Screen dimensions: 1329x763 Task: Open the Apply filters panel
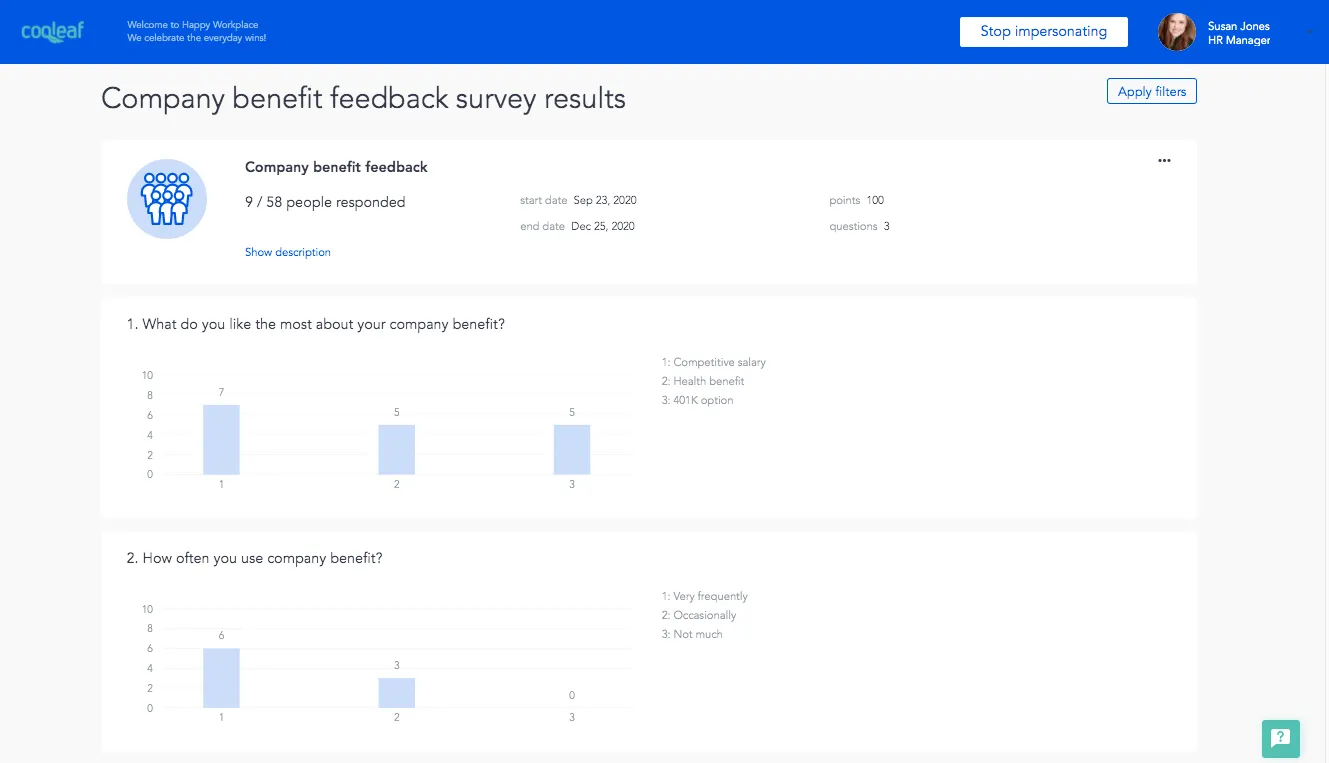pos(1151,92)
